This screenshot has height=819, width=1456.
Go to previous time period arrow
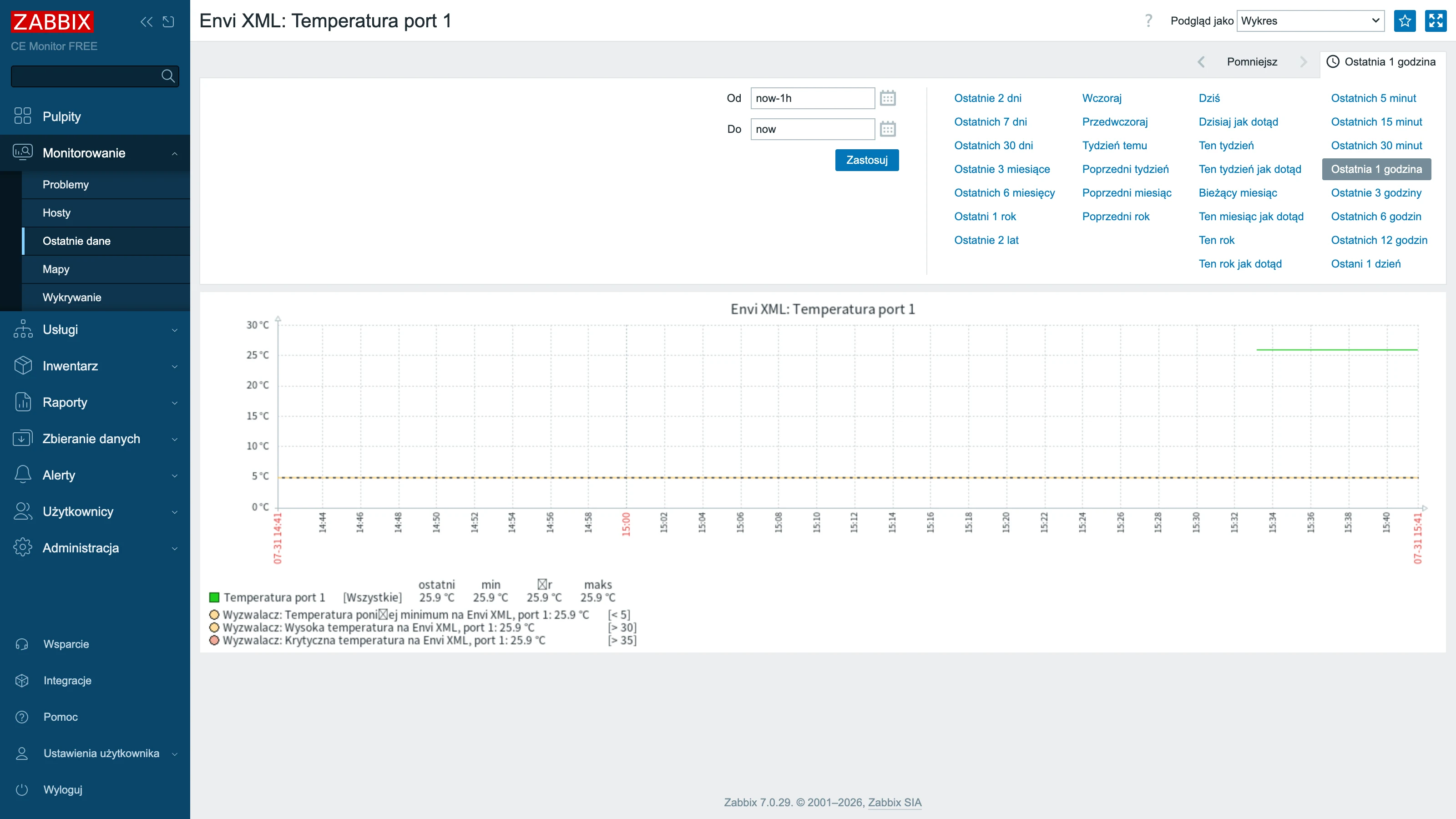1201,61
